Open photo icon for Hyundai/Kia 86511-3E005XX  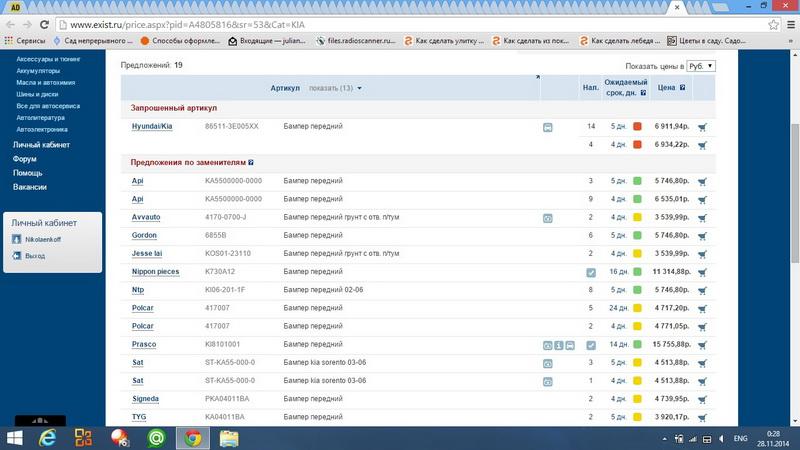(547, 128)
